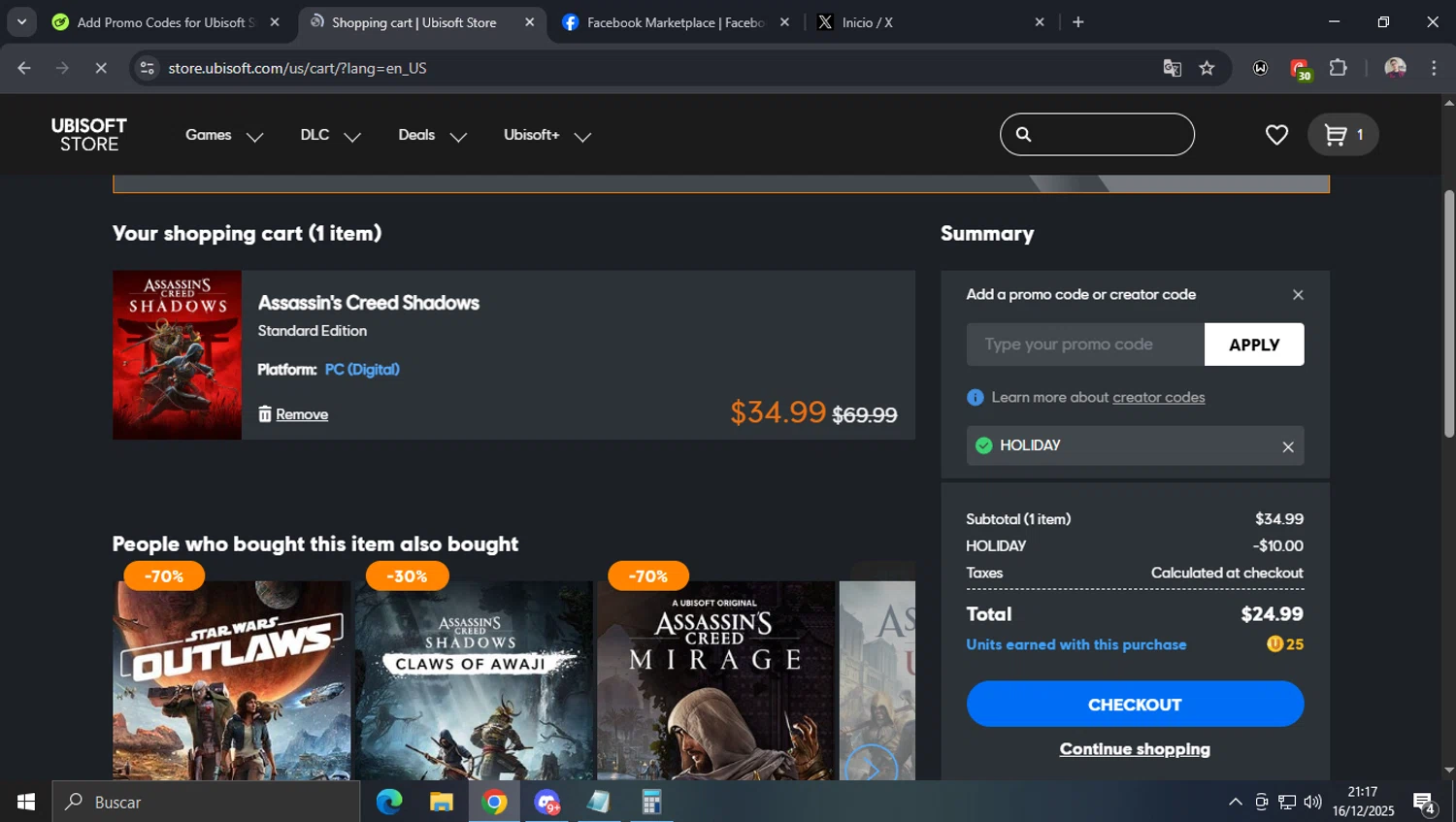Open the wishlist heart icon

pos(1276,135)
